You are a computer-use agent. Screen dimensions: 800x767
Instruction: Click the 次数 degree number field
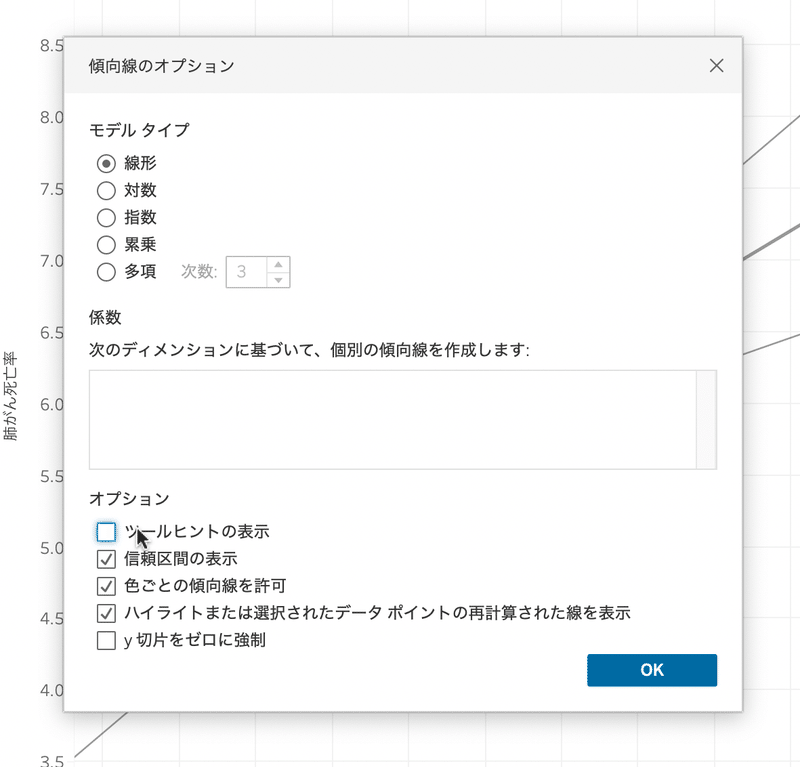coord(246,272)
